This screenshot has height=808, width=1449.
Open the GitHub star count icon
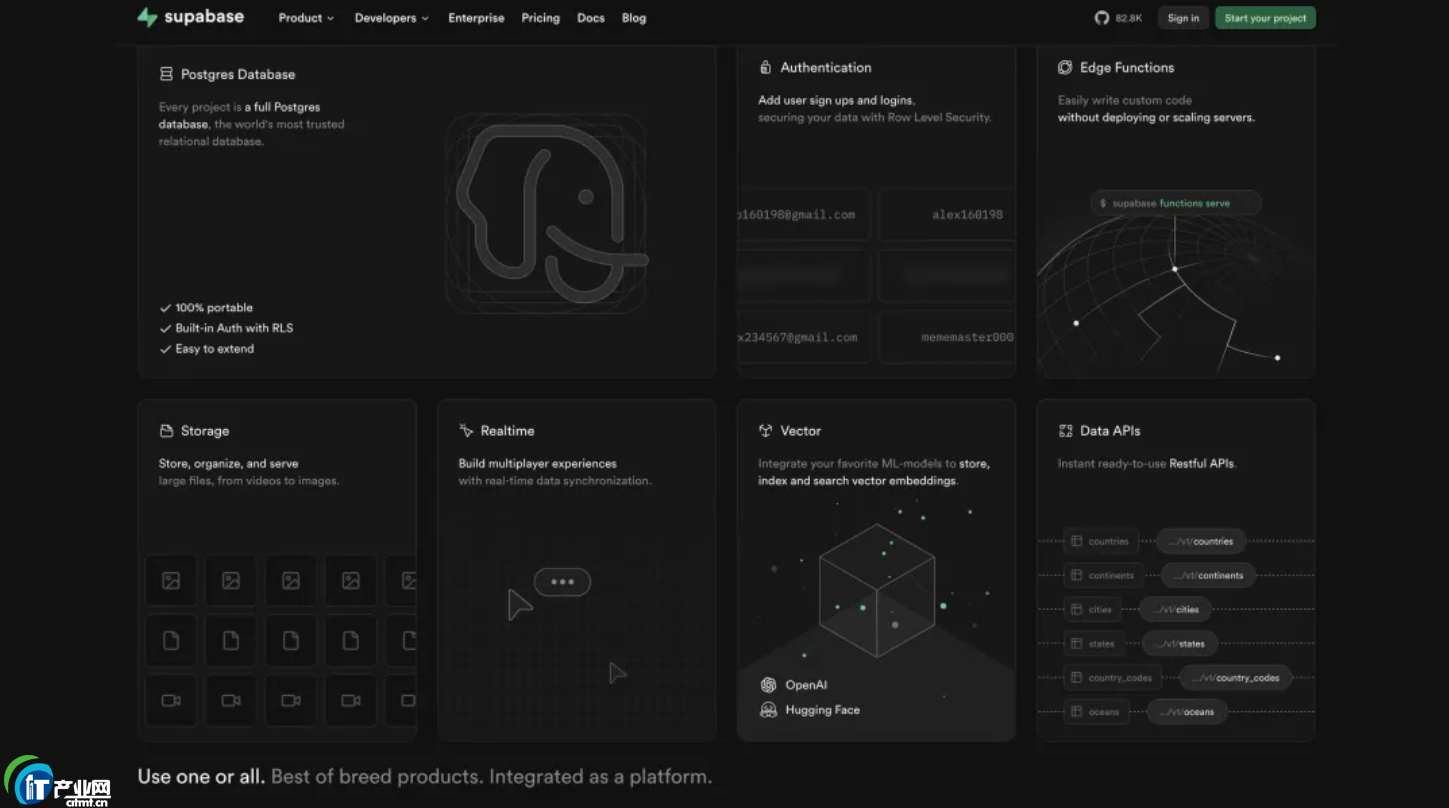click(x=1102, y=18)
